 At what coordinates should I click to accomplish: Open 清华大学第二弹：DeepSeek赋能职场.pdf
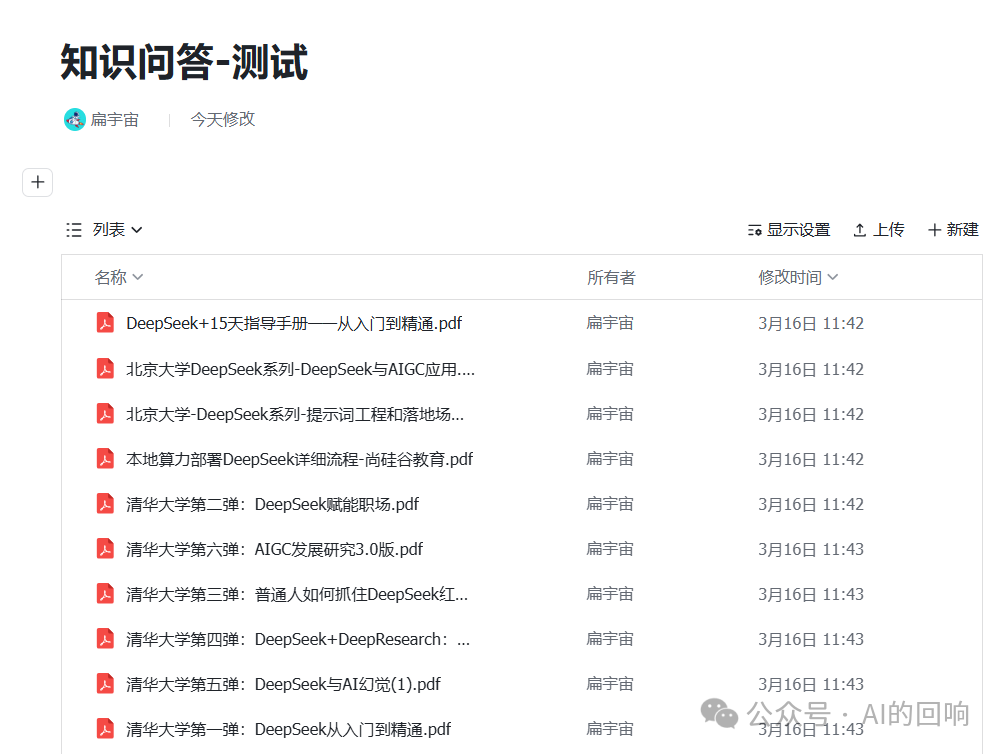coord(273,504)
